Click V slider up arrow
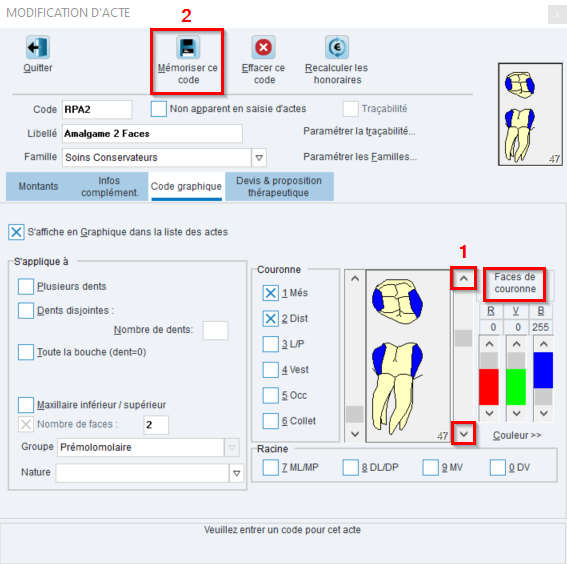Image resolution: width=567 pixels, height=564 pixels. tap(516, 344)
